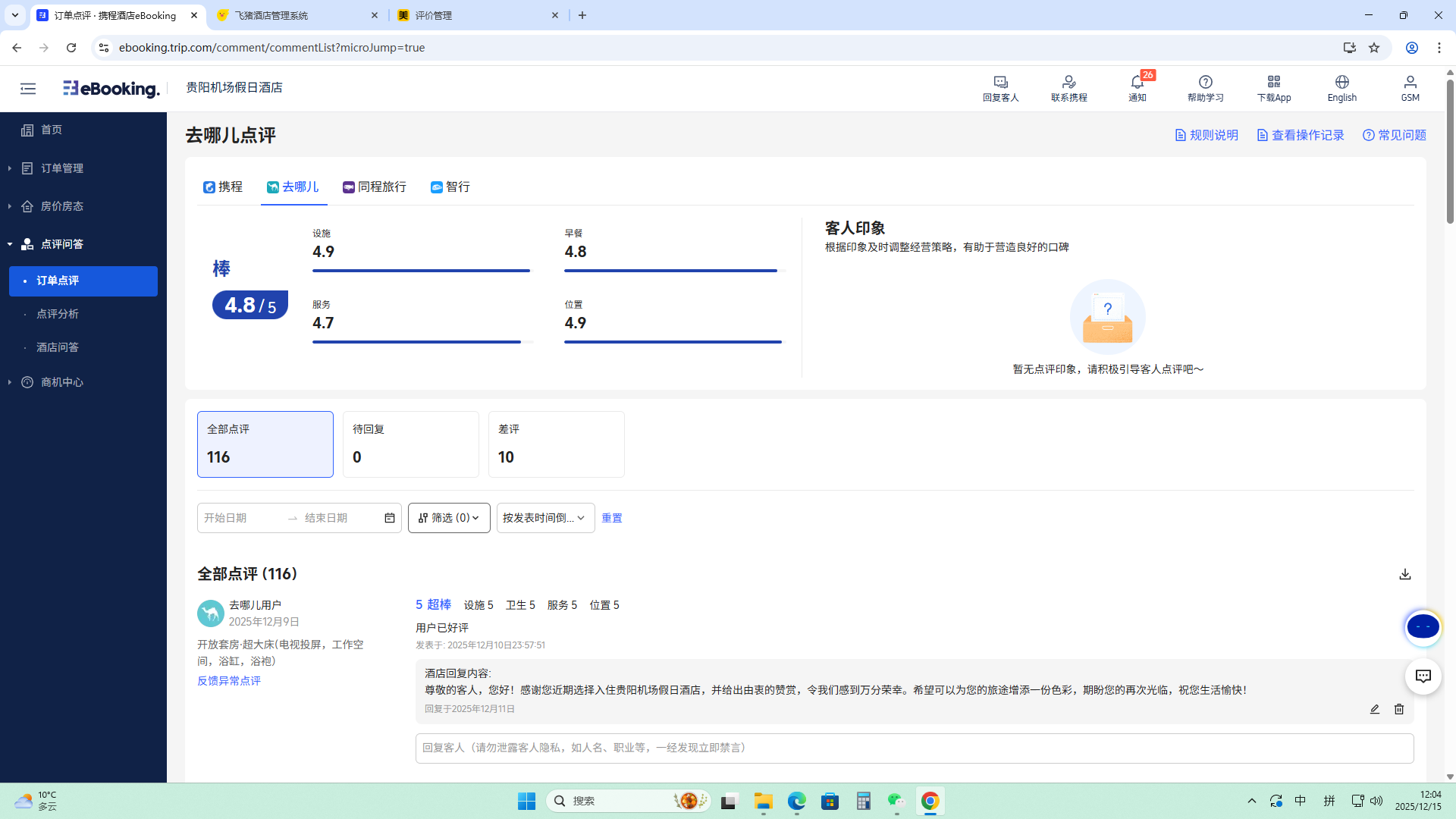Select the 差评 filter card
The image size is (1456, 819).
(x=556, y=444)
